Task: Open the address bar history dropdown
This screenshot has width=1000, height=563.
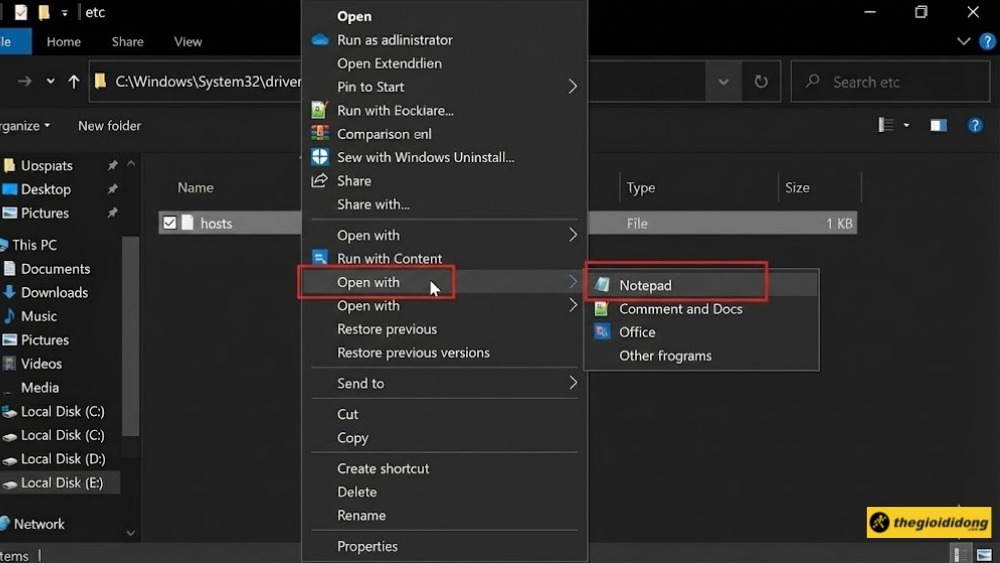Action: (x=723, y=82)
